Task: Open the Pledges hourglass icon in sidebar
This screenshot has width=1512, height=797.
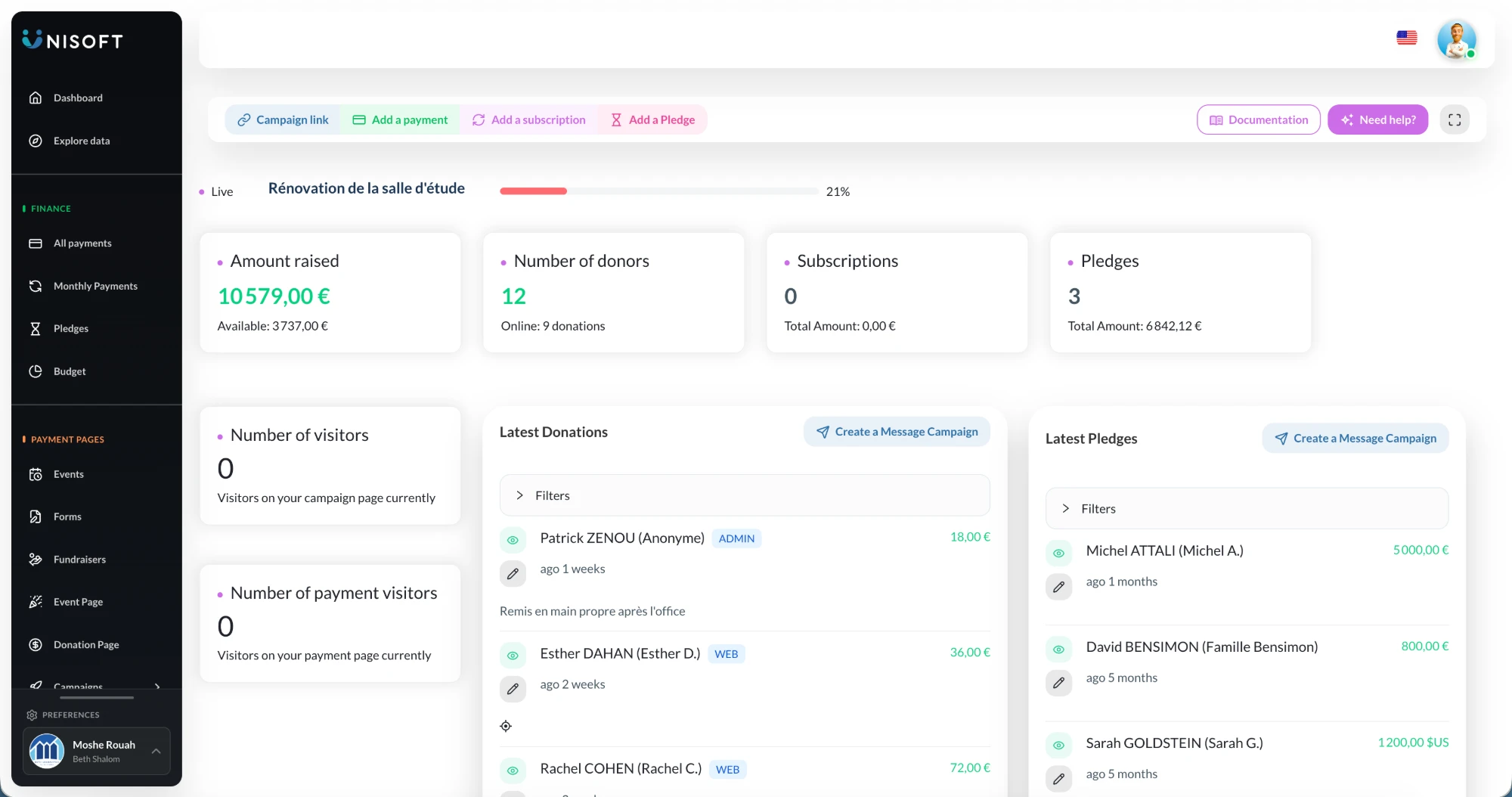Action: click(x=36, y=328)
